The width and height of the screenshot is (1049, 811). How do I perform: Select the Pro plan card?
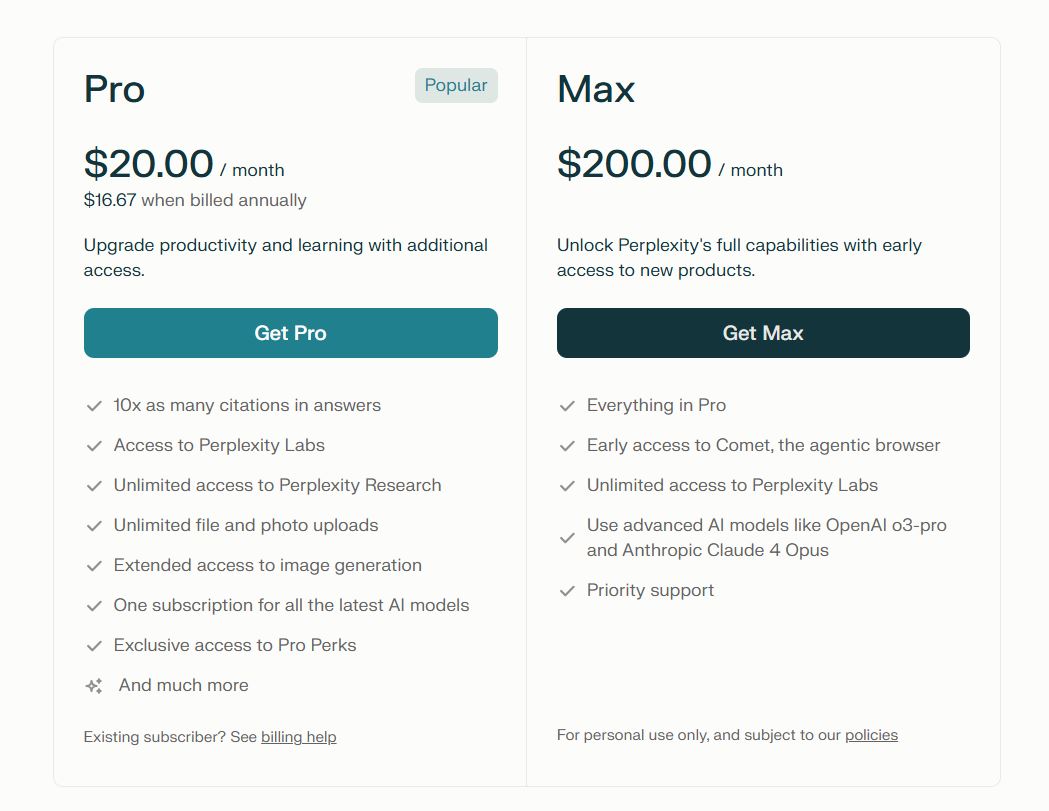290,400
